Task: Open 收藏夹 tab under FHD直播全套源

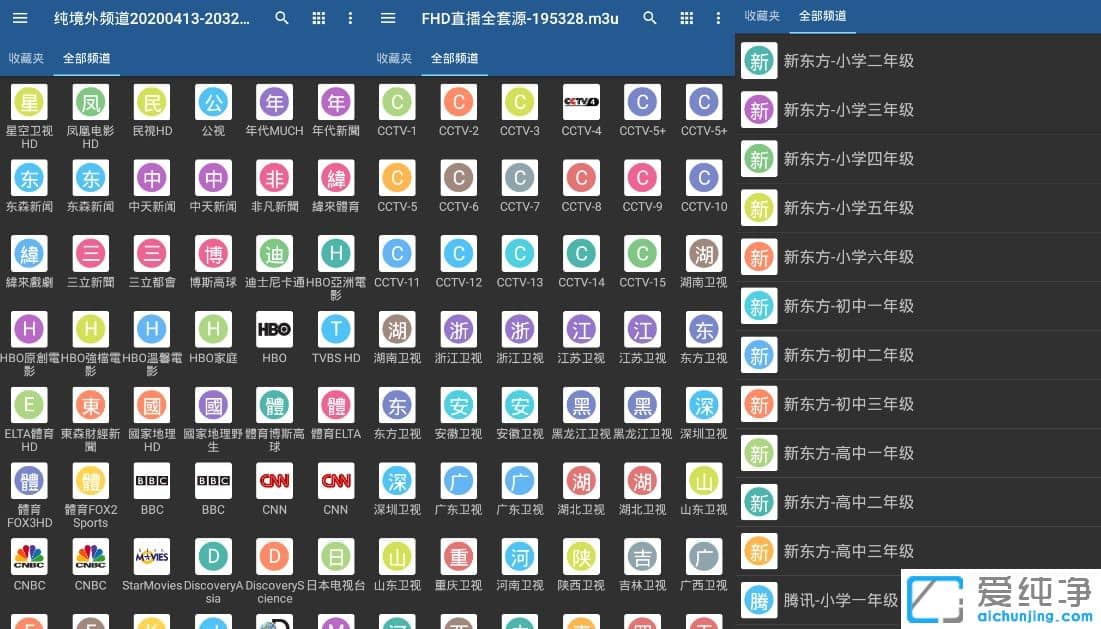Action: (x=394, y=58)
